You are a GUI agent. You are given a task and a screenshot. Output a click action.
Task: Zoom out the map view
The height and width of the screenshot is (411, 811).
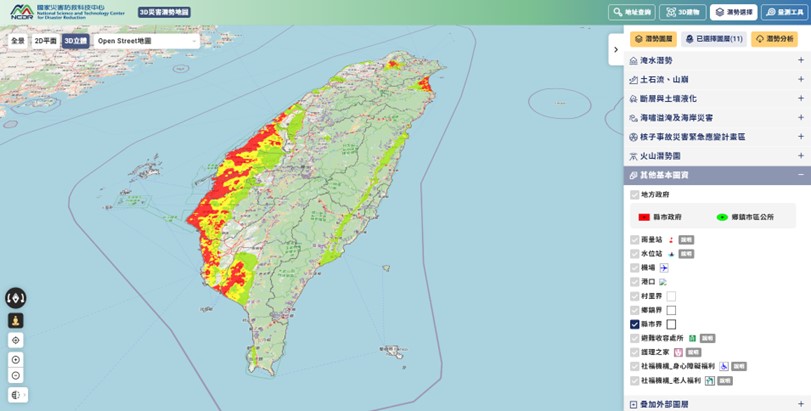[16, 376]
